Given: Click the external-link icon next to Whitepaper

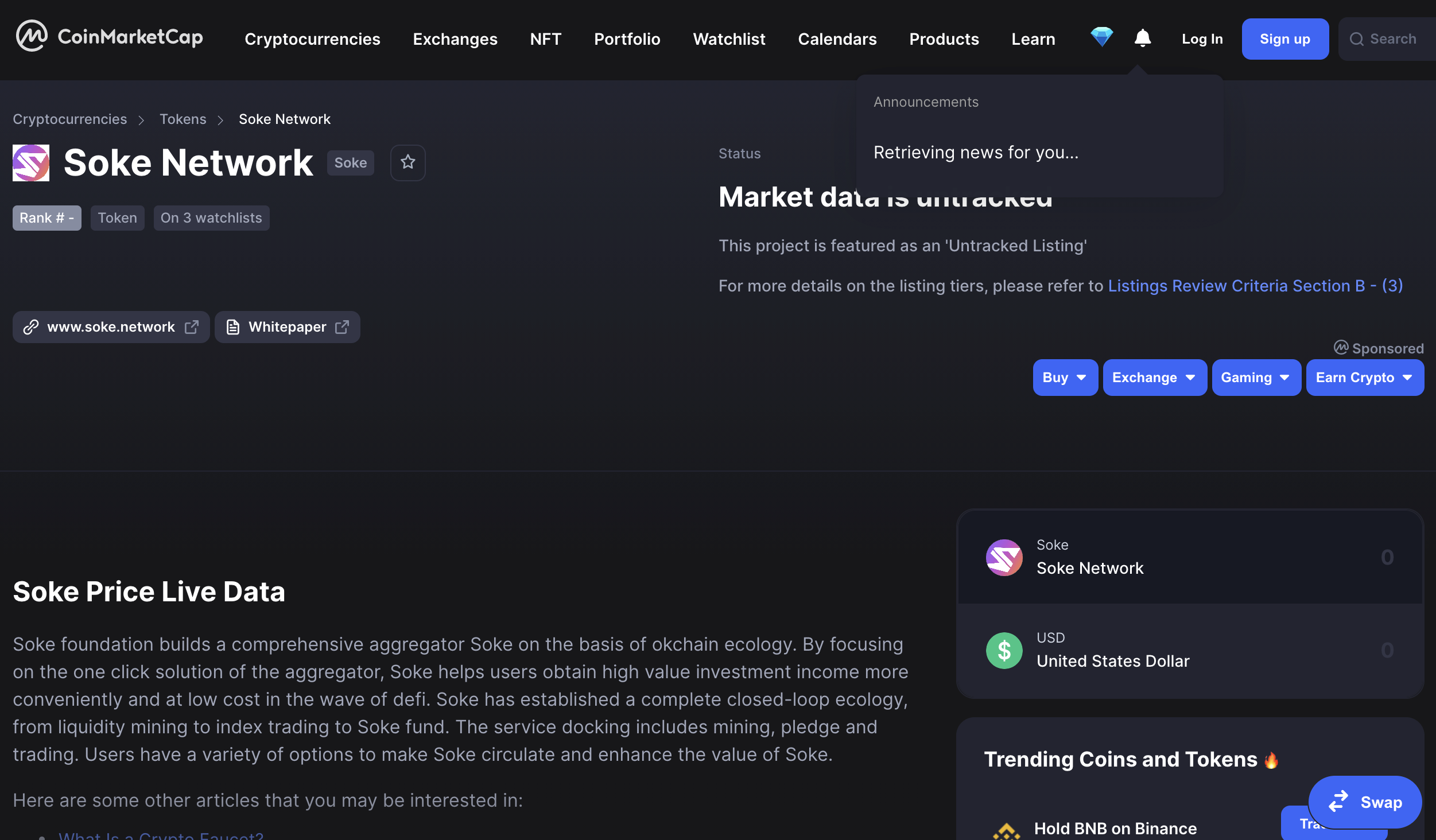Looking at the screenshot, I should [x=342, y=327].
